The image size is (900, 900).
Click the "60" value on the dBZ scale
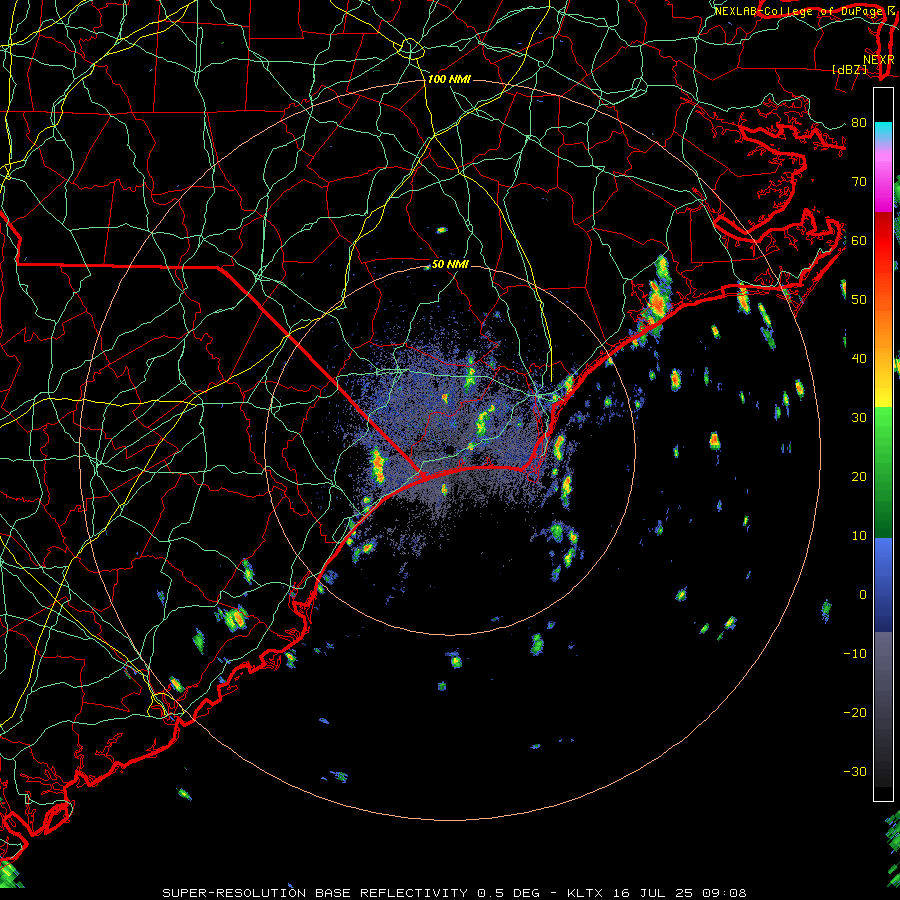(x=859, y=240)
